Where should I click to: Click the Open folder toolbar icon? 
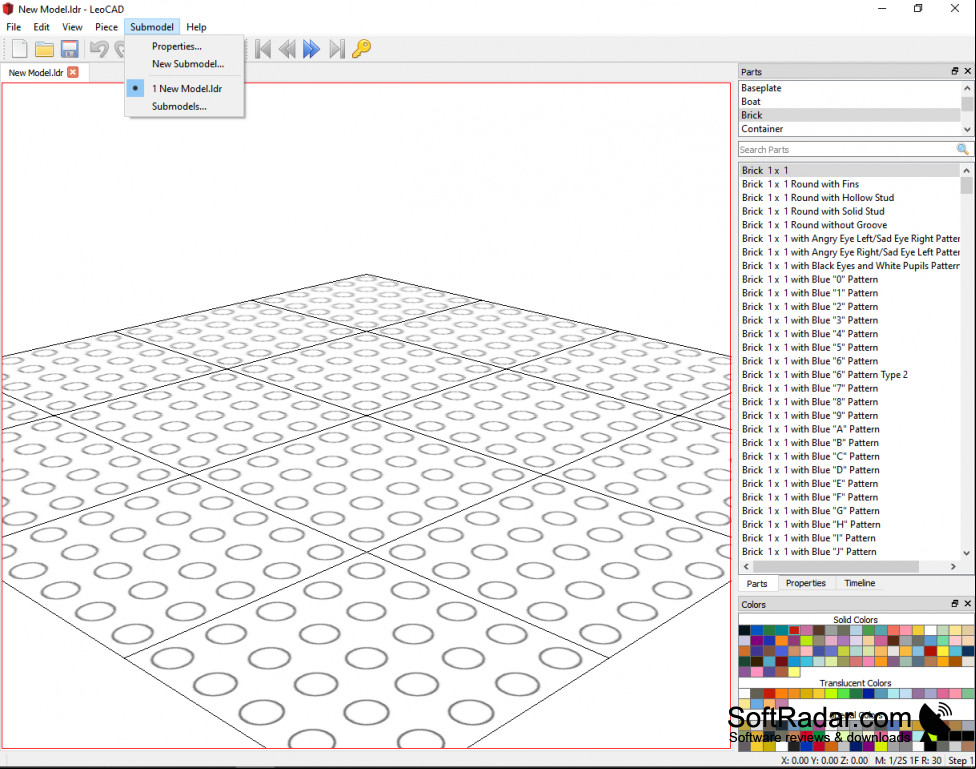click(44, 49)
